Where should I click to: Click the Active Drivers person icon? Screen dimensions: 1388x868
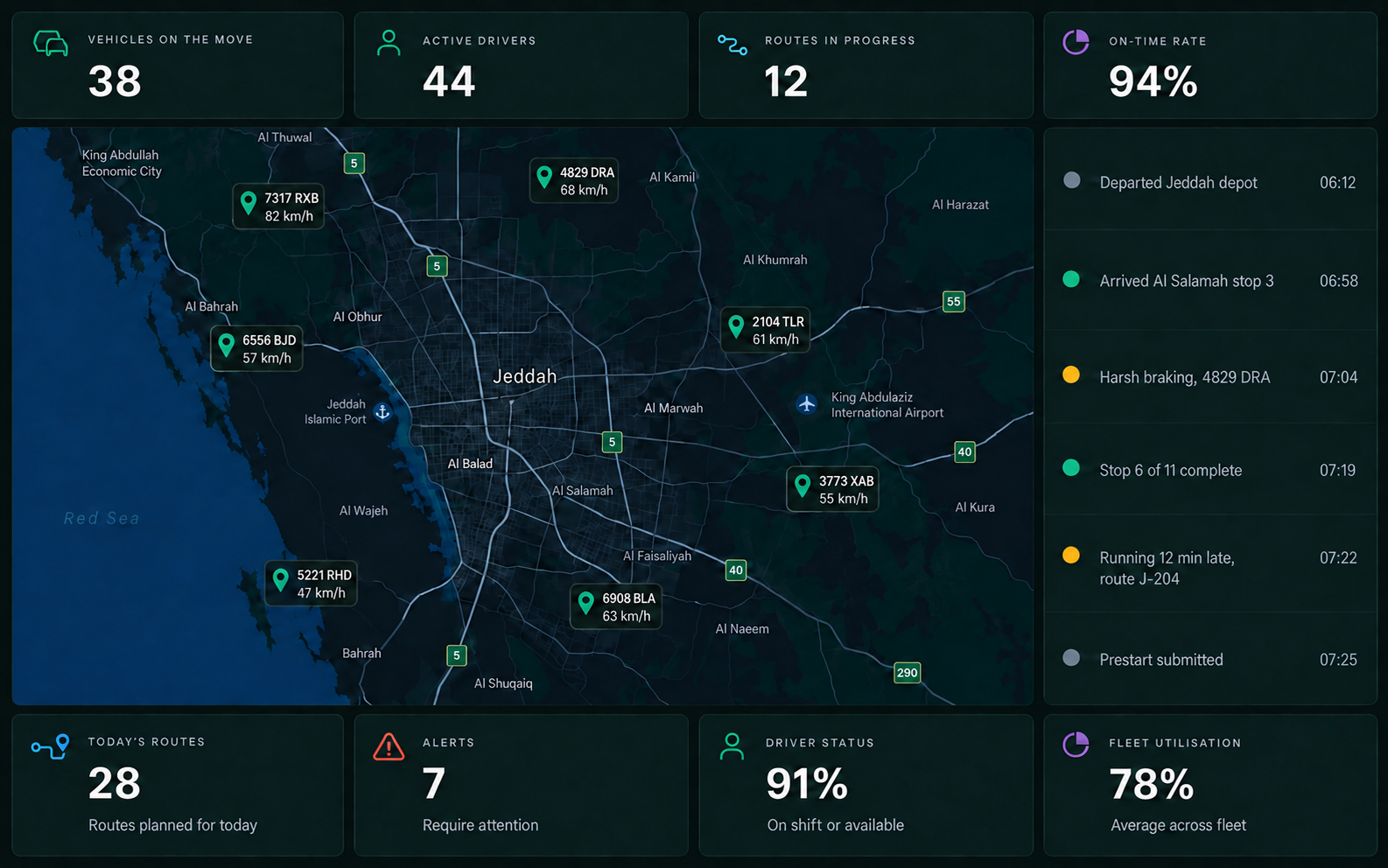point(389,43)
